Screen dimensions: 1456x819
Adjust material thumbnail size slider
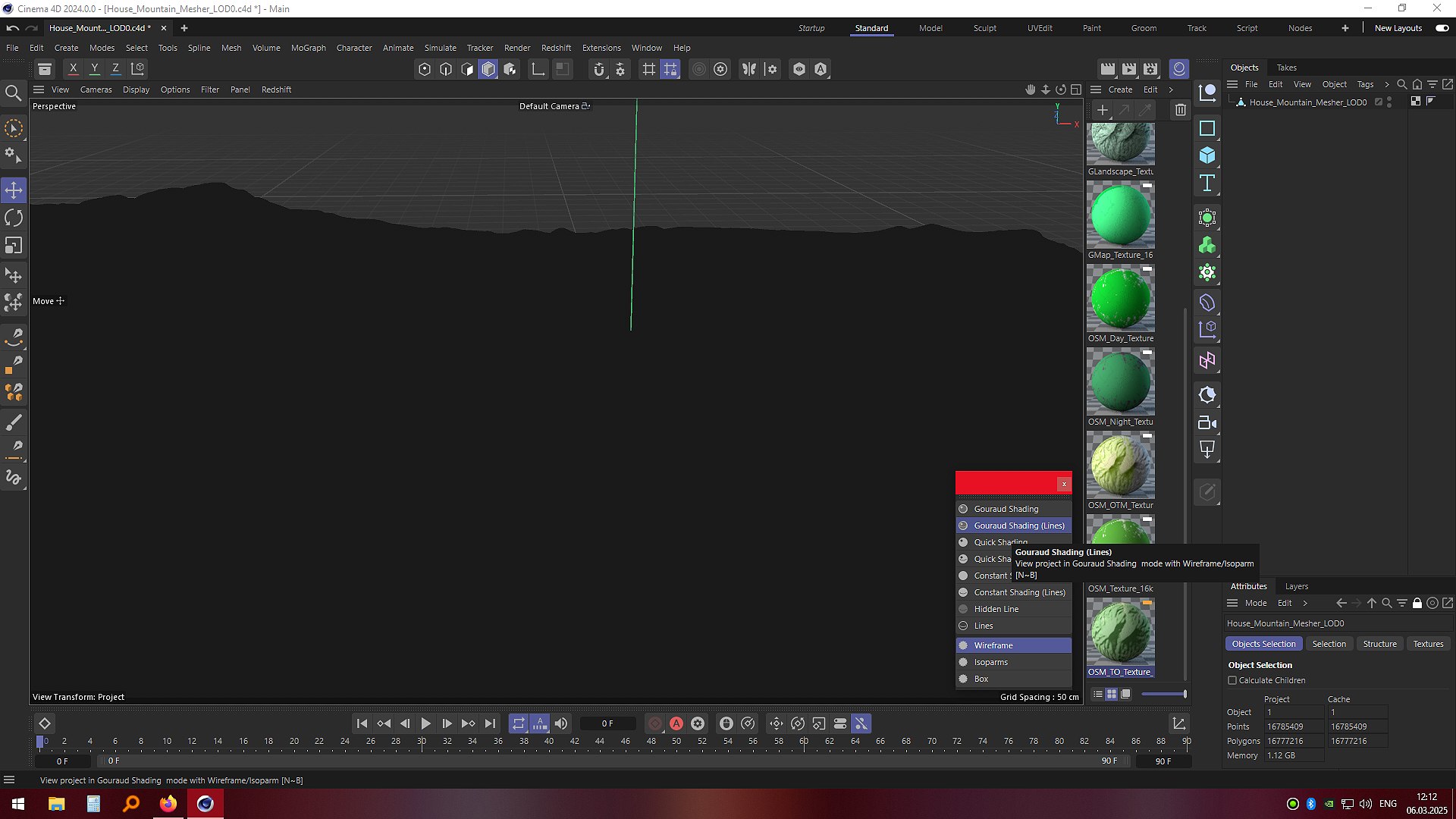click(x=1164, y=694)
